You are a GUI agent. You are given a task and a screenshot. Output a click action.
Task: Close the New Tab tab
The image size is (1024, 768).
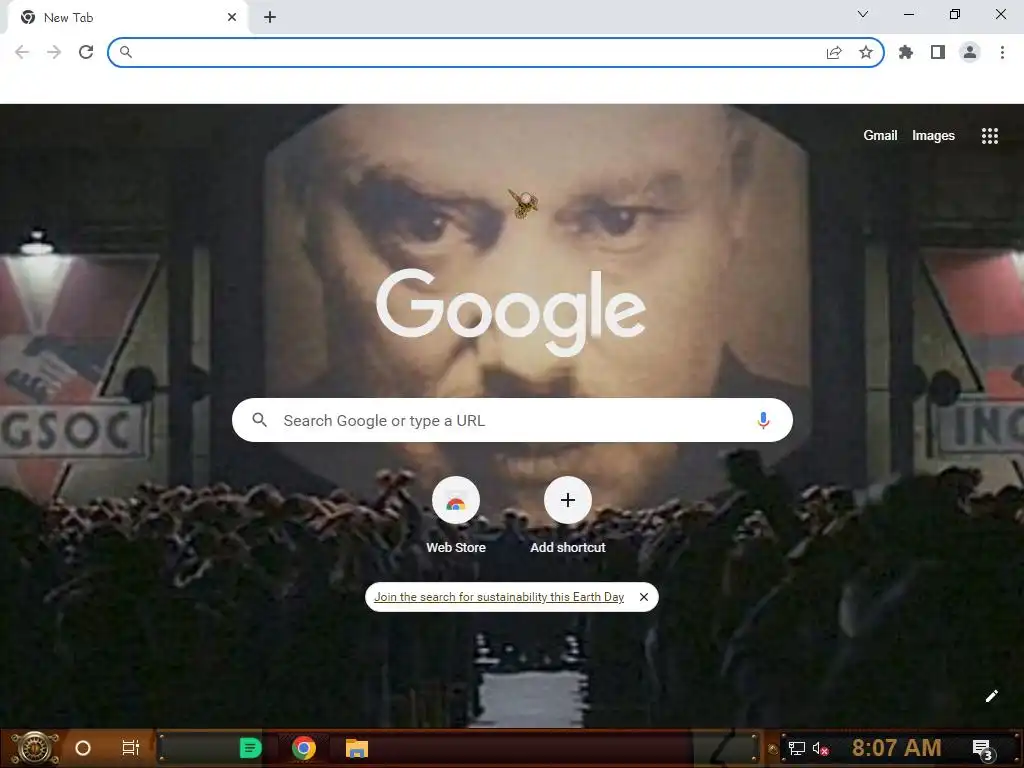coord(232,18)
